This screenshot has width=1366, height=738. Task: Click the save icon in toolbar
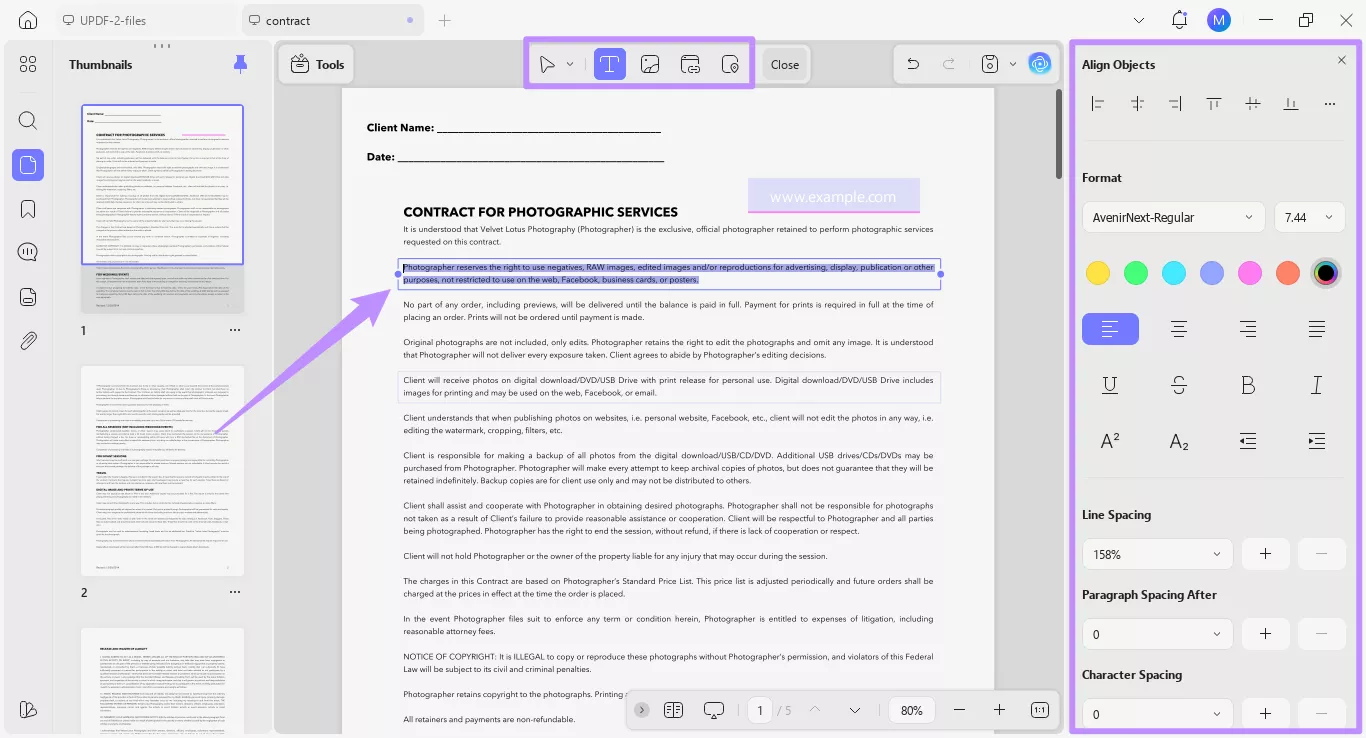tap(990, 64)
